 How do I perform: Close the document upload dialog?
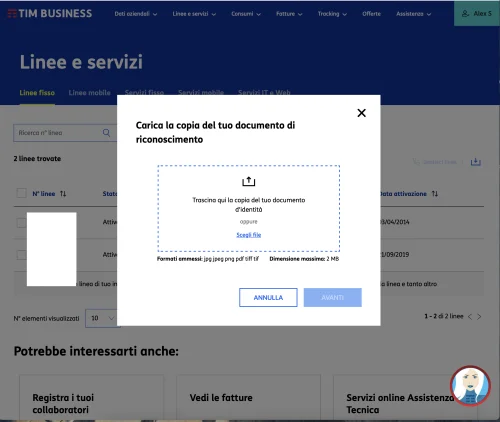(x=361, y=113)
